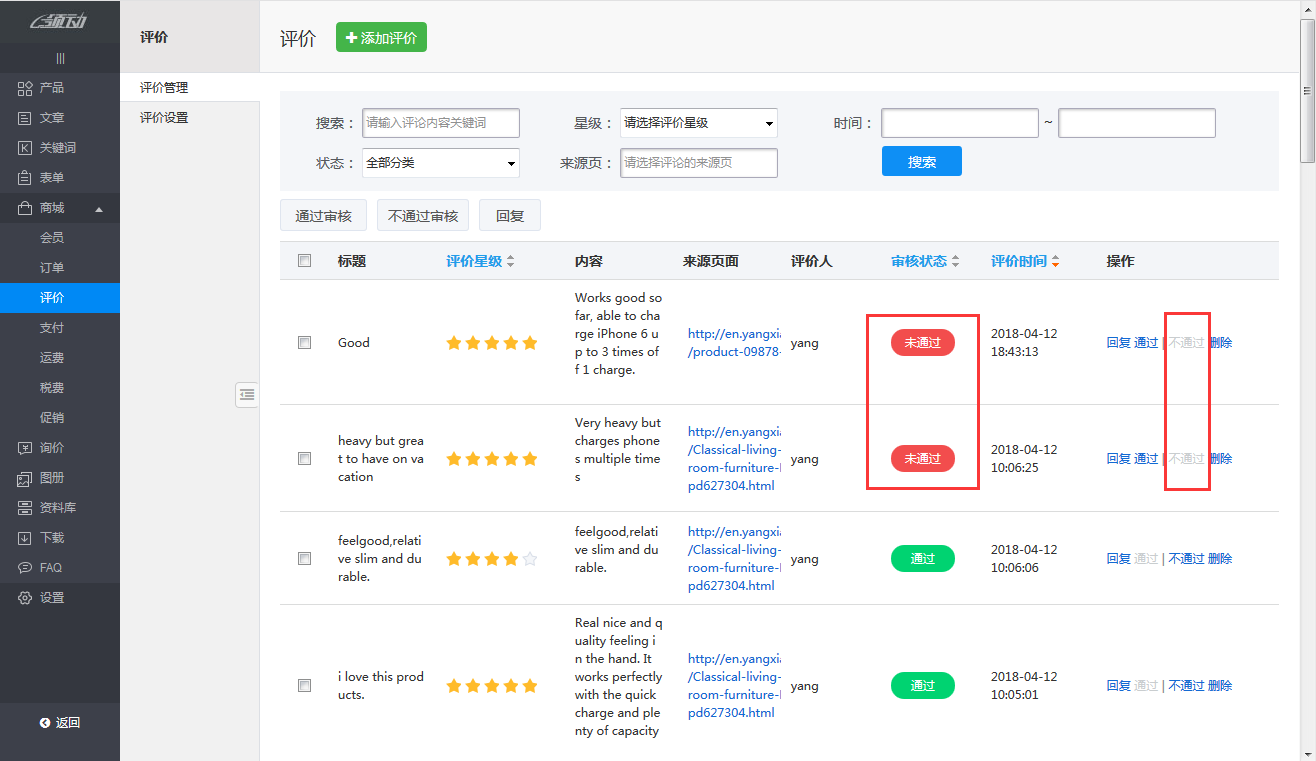Click the first 时间 date input field

pyautogui.click(x=958, y=122)
